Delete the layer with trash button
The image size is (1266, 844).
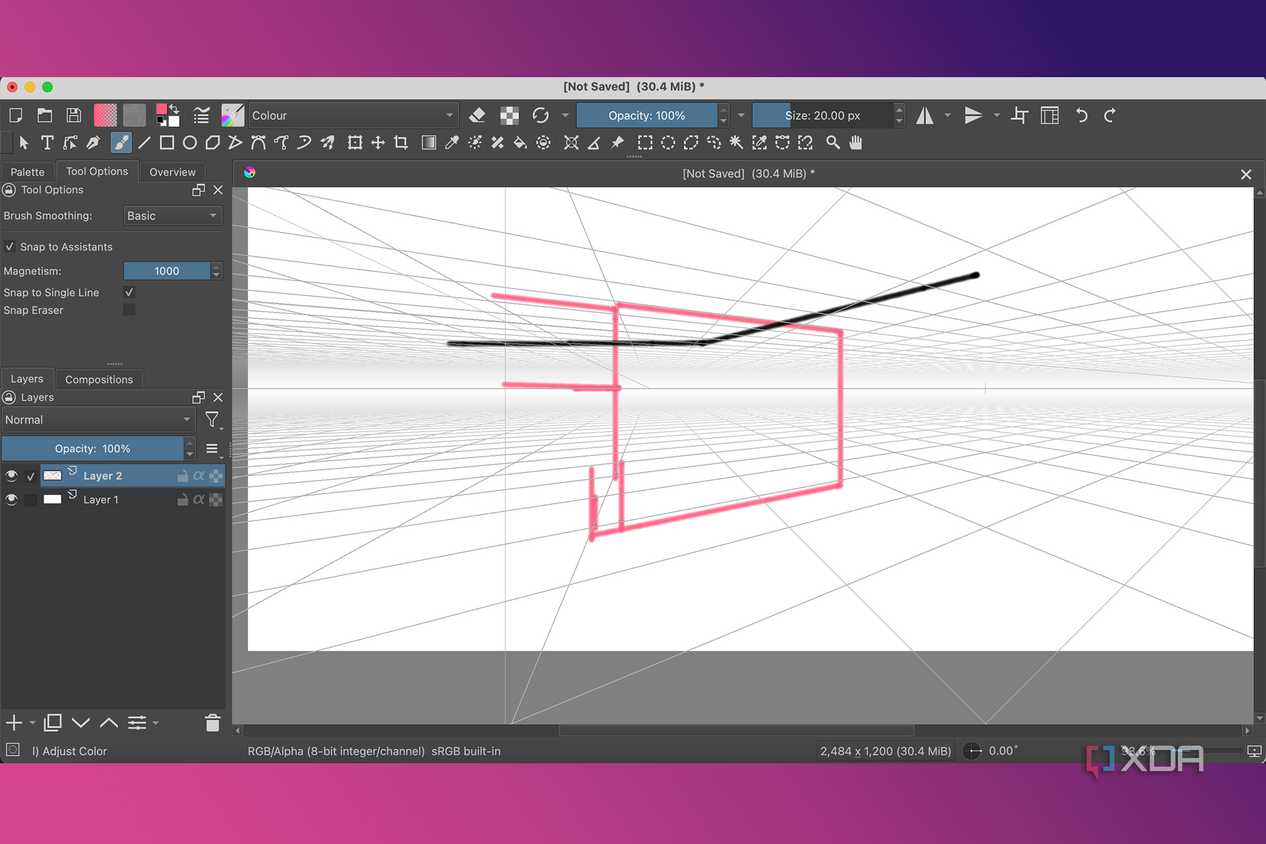pos(212,723)
